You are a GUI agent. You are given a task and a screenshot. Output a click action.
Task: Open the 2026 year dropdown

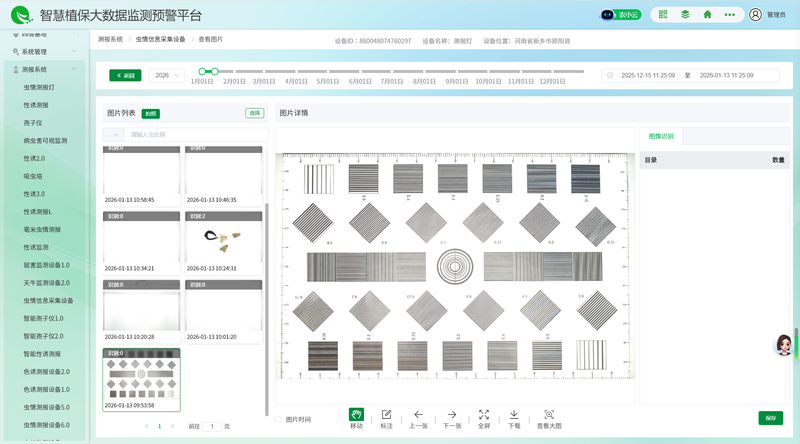click(x=167, y=75)
